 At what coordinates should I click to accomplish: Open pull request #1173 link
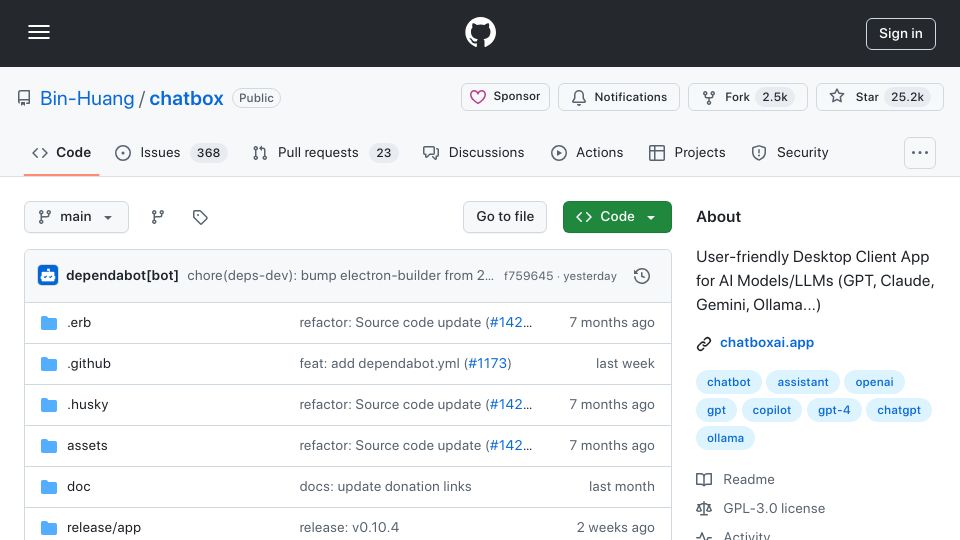487,364
